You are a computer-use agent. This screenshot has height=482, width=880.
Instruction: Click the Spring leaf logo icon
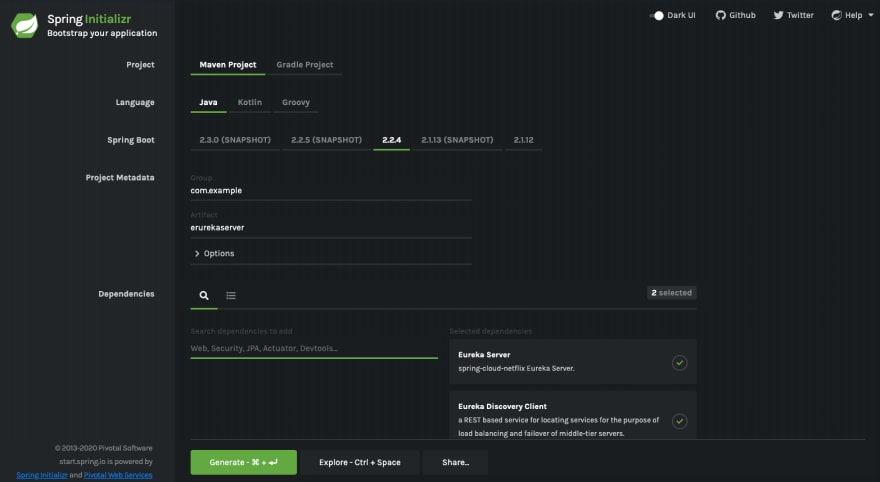tap(25, 25)
